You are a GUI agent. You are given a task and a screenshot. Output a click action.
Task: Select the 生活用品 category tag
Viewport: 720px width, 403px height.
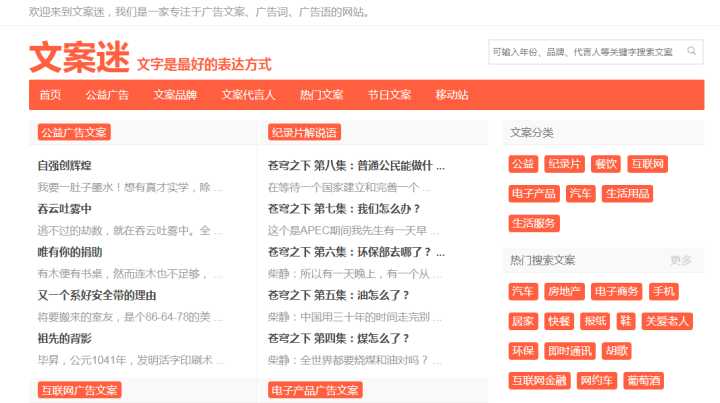(x=627, y=194)
